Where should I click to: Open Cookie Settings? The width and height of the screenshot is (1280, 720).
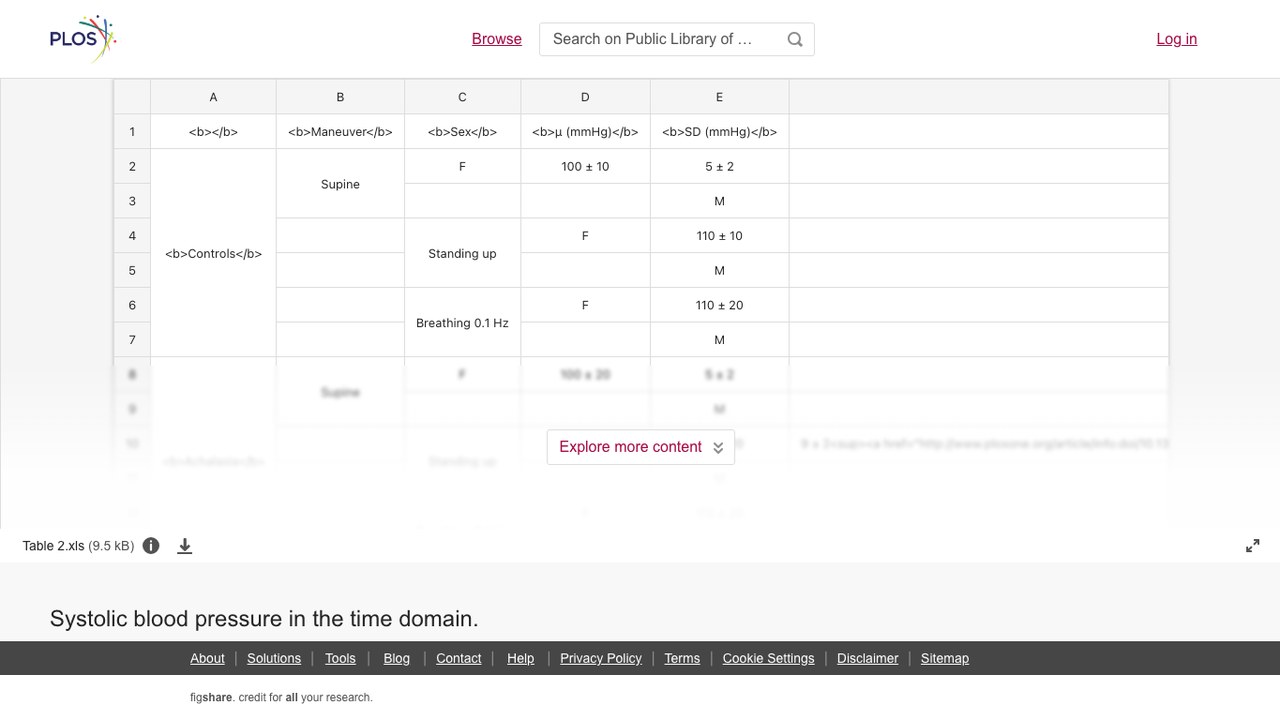pyautogui.click(x=769, y=658)
